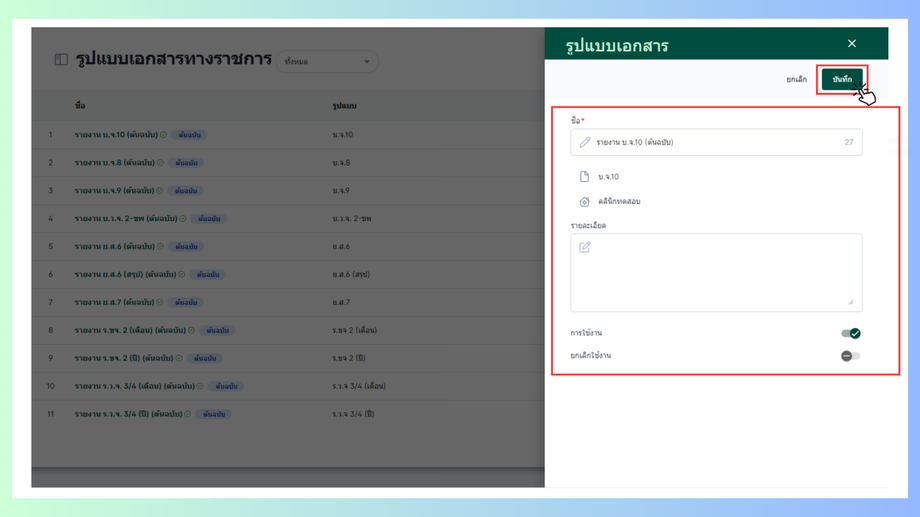Click the ร.ว.จ 3/4 (เดือน) format cell

(359, 386)
